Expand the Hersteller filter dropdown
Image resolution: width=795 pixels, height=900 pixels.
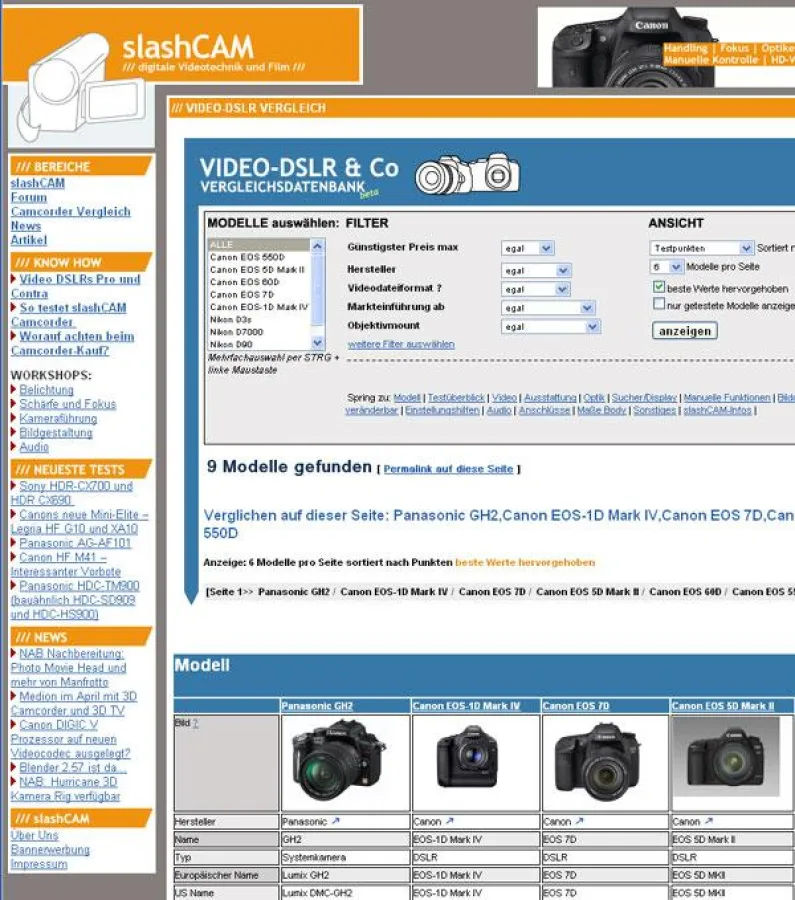point(536,270)
